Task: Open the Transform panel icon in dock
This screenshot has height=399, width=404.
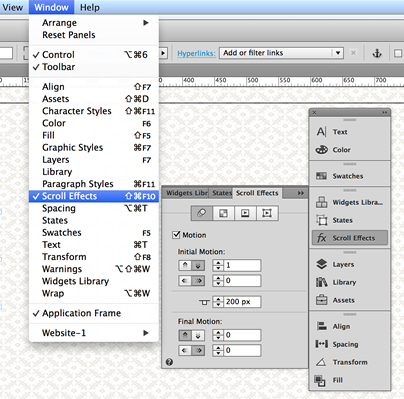Action: pos(321,362)
